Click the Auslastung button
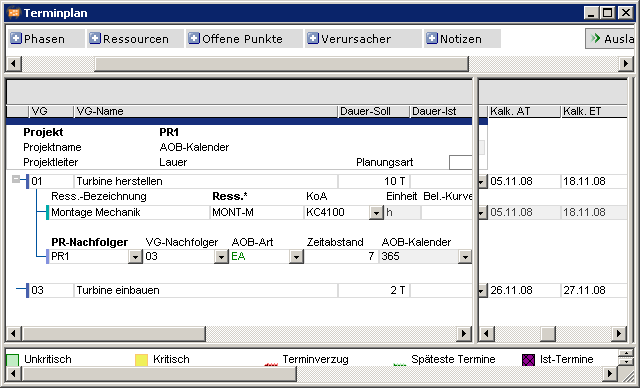The image size is (640, 388). click(x=610, y=39)
